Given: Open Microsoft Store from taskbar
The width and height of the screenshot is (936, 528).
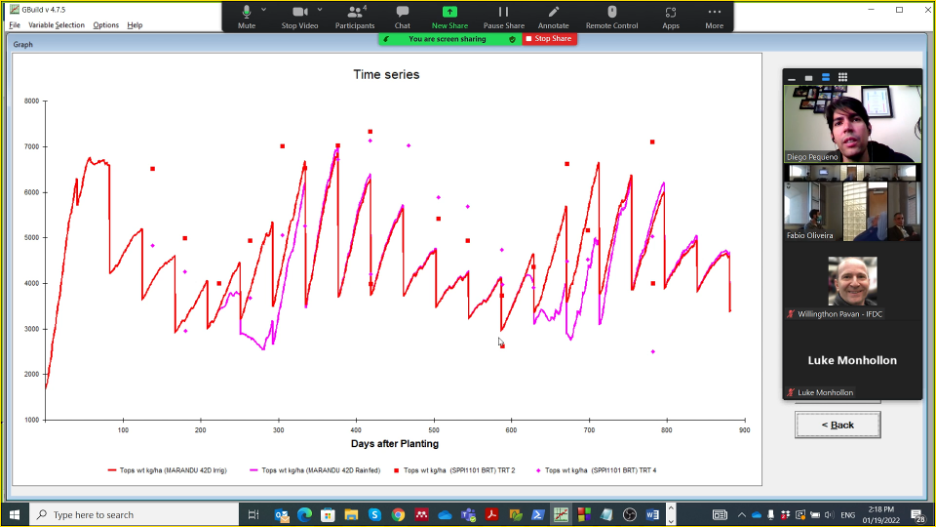Looking at the screenshot, I should pyautogui.click(x=328, y=515).
